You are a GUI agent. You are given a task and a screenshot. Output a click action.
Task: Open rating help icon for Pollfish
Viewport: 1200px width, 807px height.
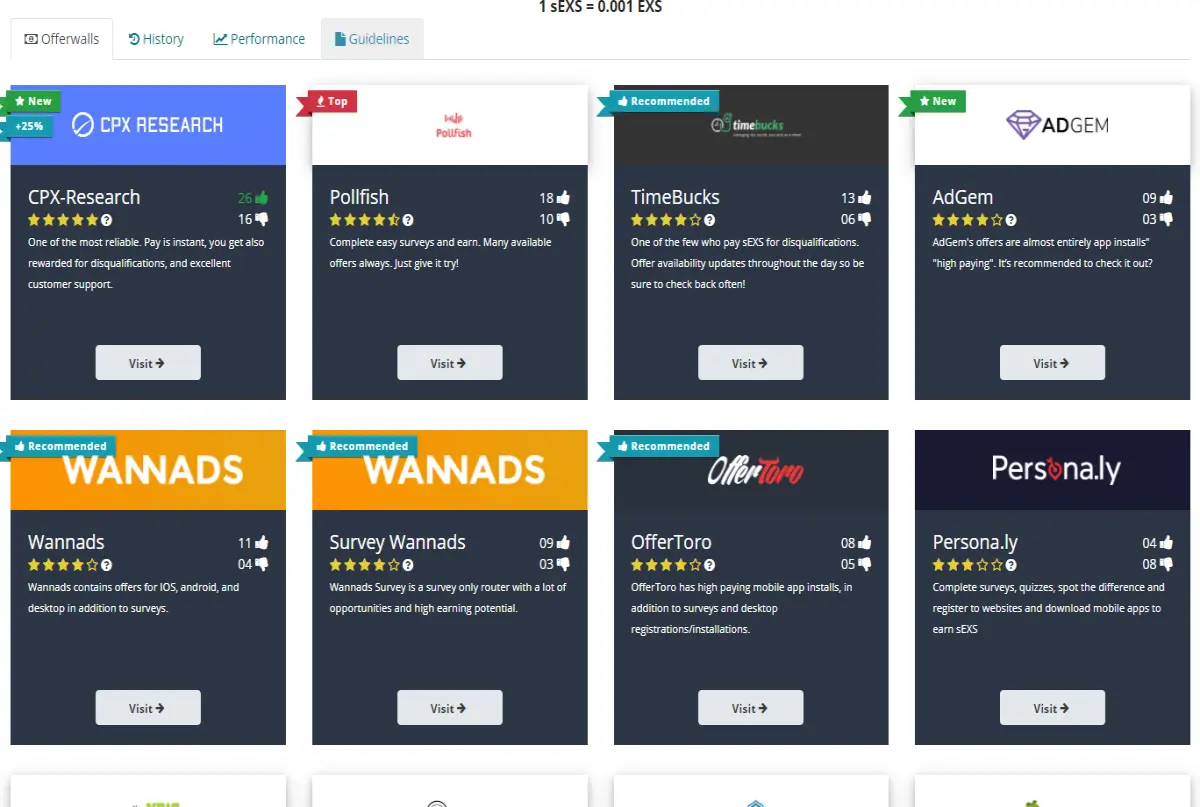coord(408,220)
